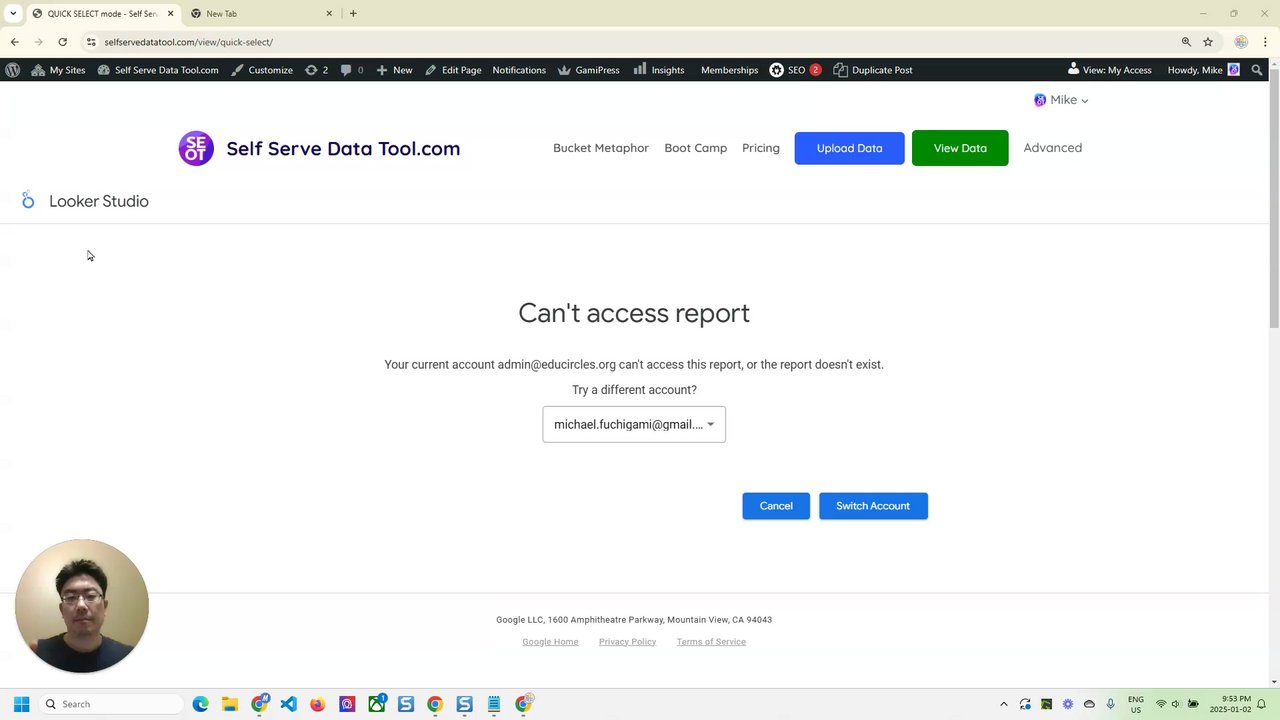Open Notifications in the admin bar
The width and height of the screenshot is (1280, 720).
[x=519, y=70]
